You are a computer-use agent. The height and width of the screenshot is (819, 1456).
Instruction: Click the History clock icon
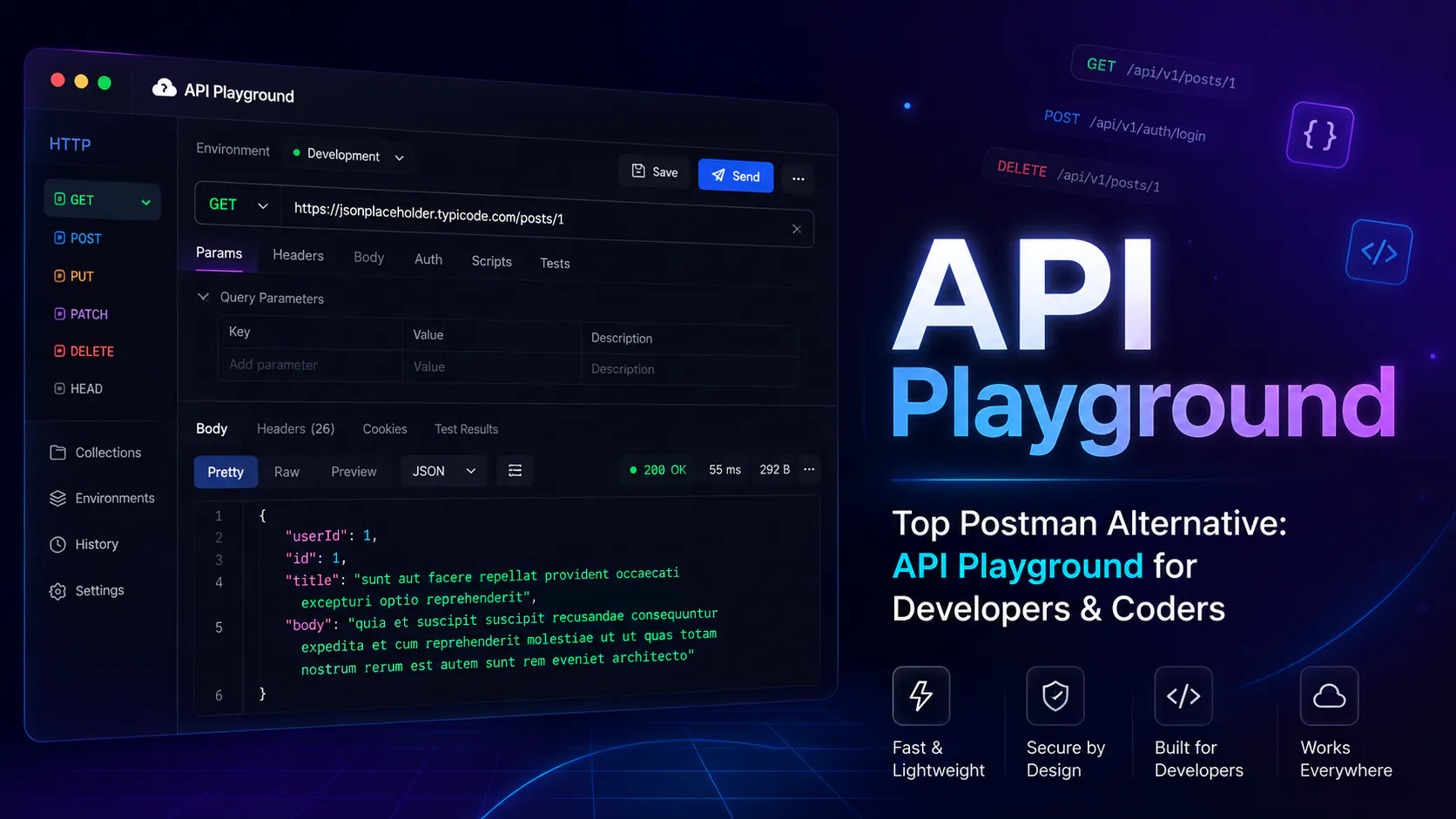tap(58, 544)
